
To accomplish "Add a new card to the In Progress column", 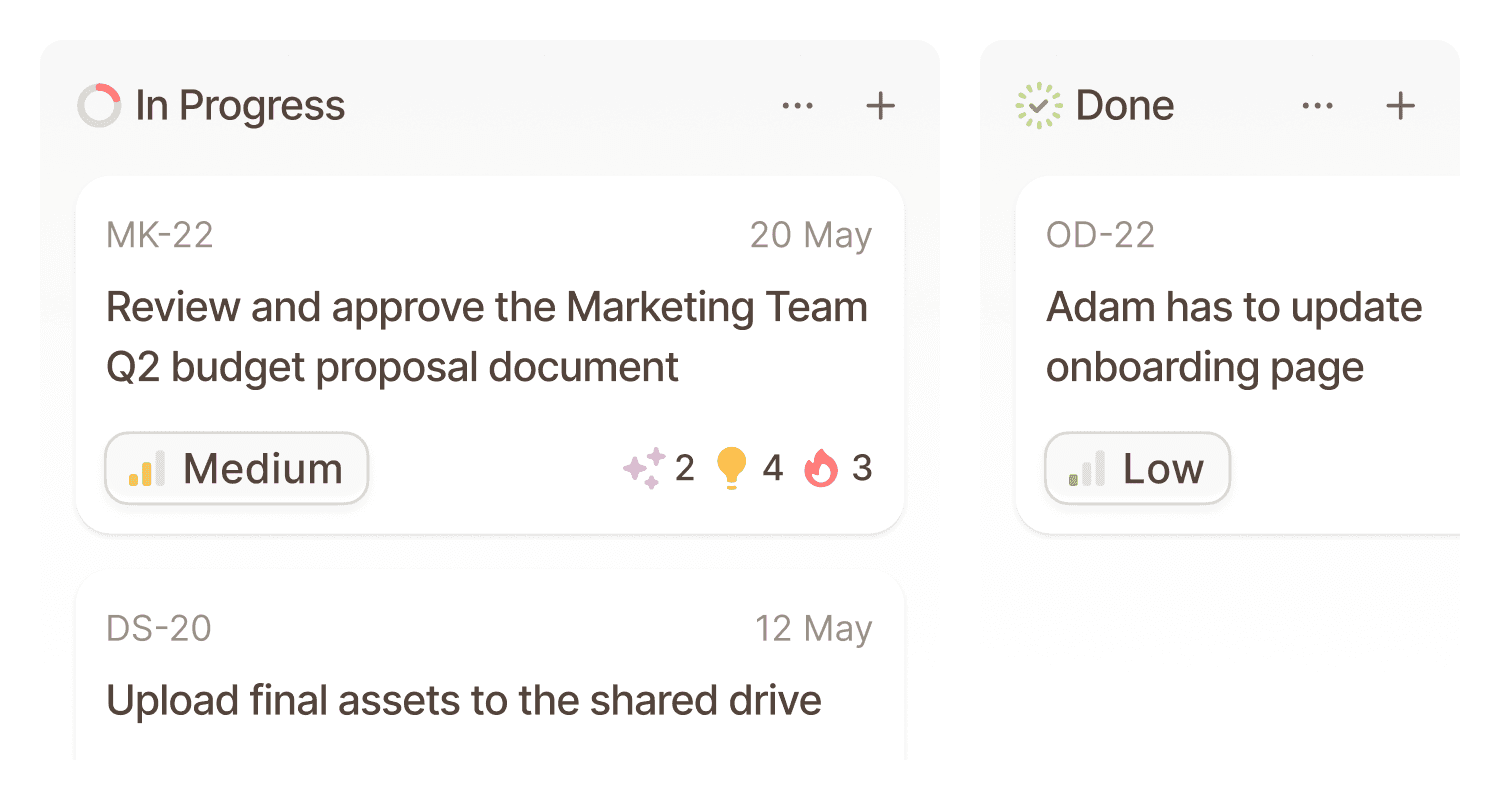I will (881, 105).
